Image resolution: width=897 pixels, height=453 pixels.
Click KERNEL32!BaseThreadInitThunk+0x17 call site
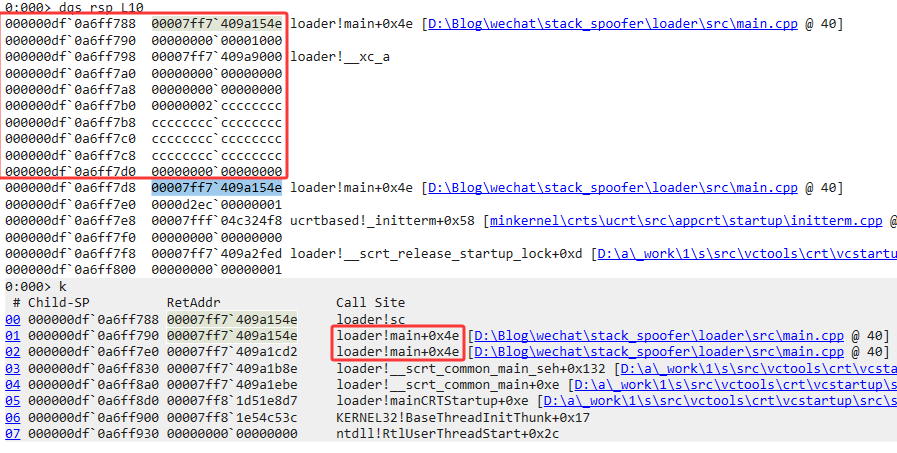click(463, 418)
